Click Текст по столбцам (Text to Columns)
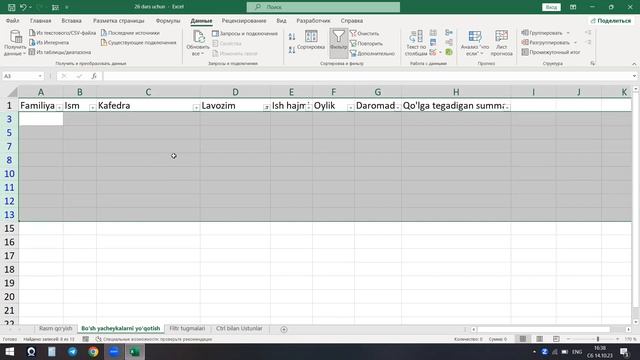 click(x=416, y=42)
